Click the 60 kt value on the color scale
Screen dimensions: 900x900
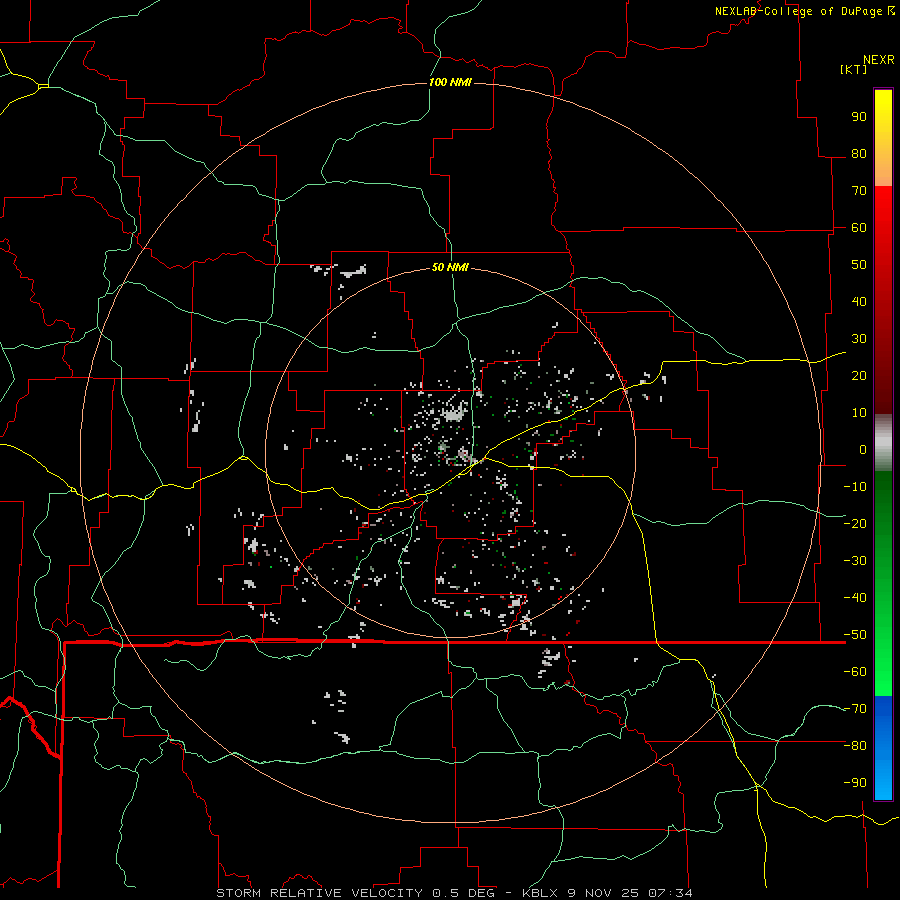coord(859,227)
